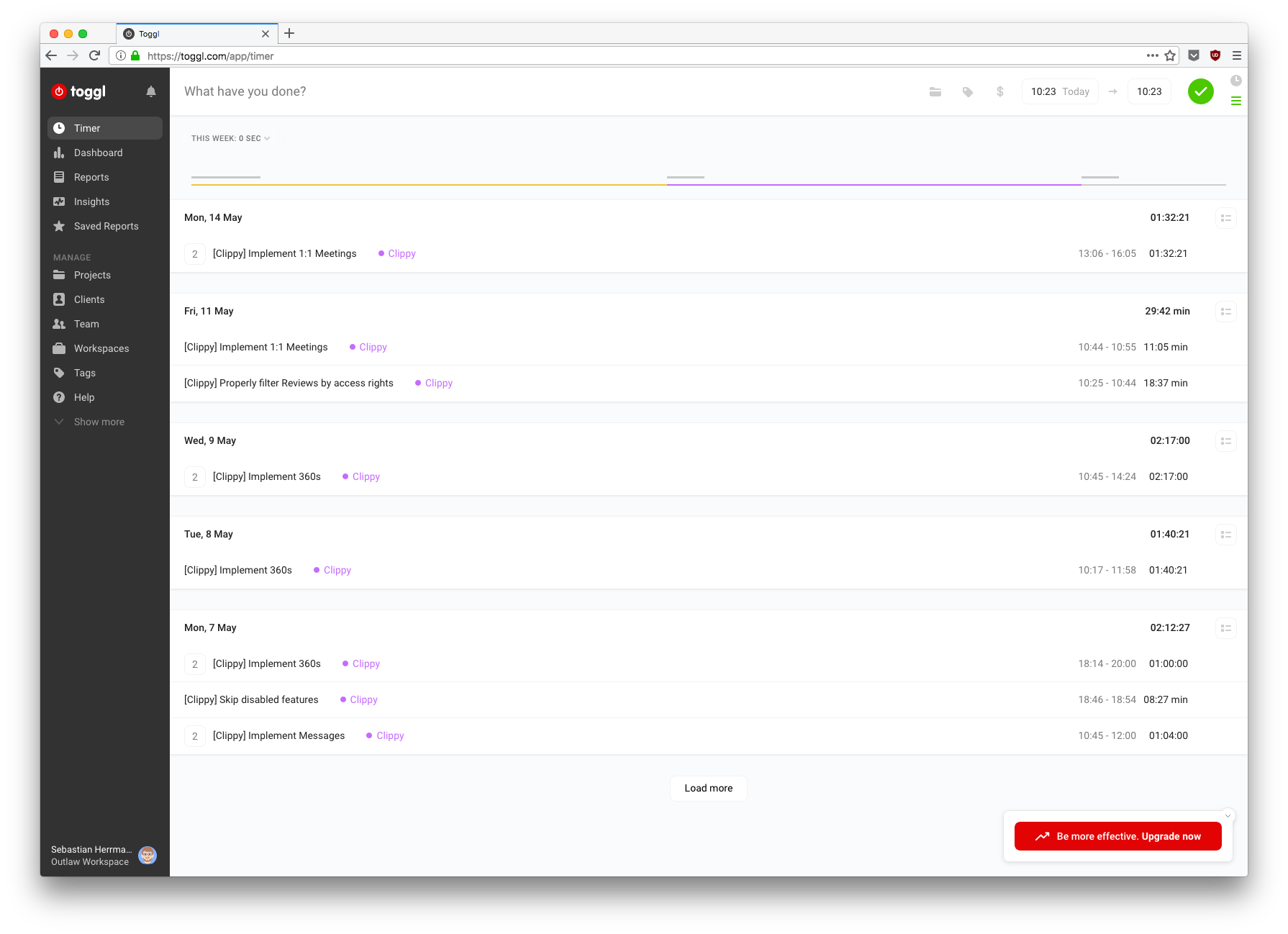Edit end time 10:23 field
This screenshot has width=1288, height=934.
coord(1149,91)
